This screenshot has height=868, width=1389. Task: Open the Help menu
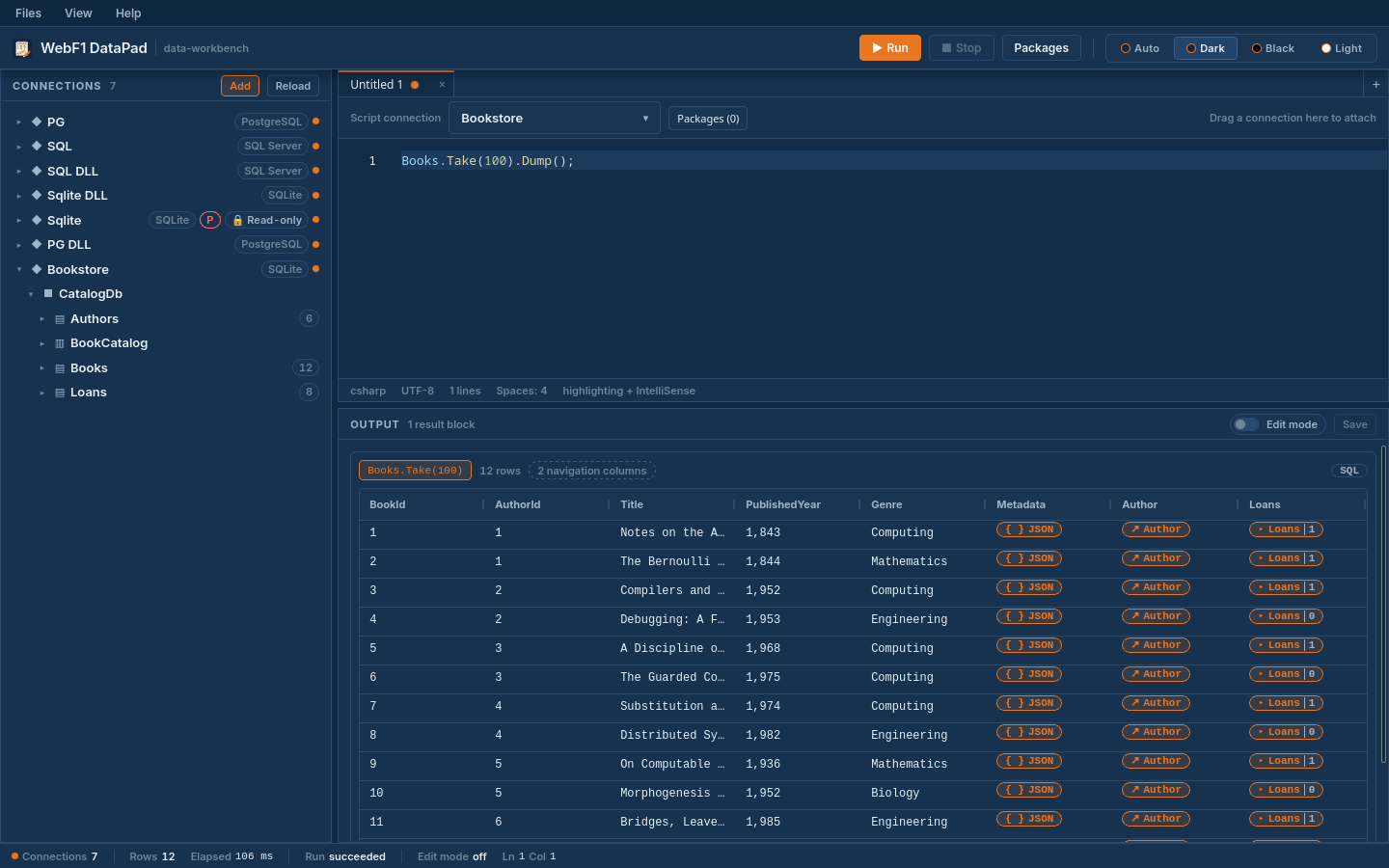pyautogui.click(x=128, y=14)
